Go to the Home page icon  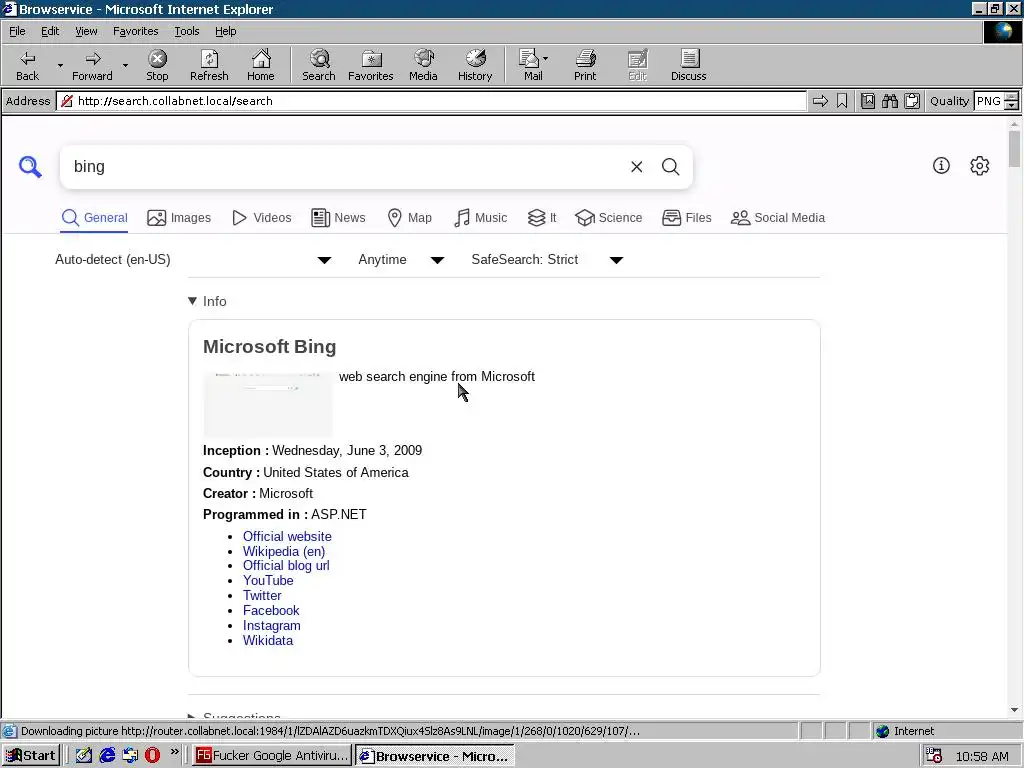261,65
